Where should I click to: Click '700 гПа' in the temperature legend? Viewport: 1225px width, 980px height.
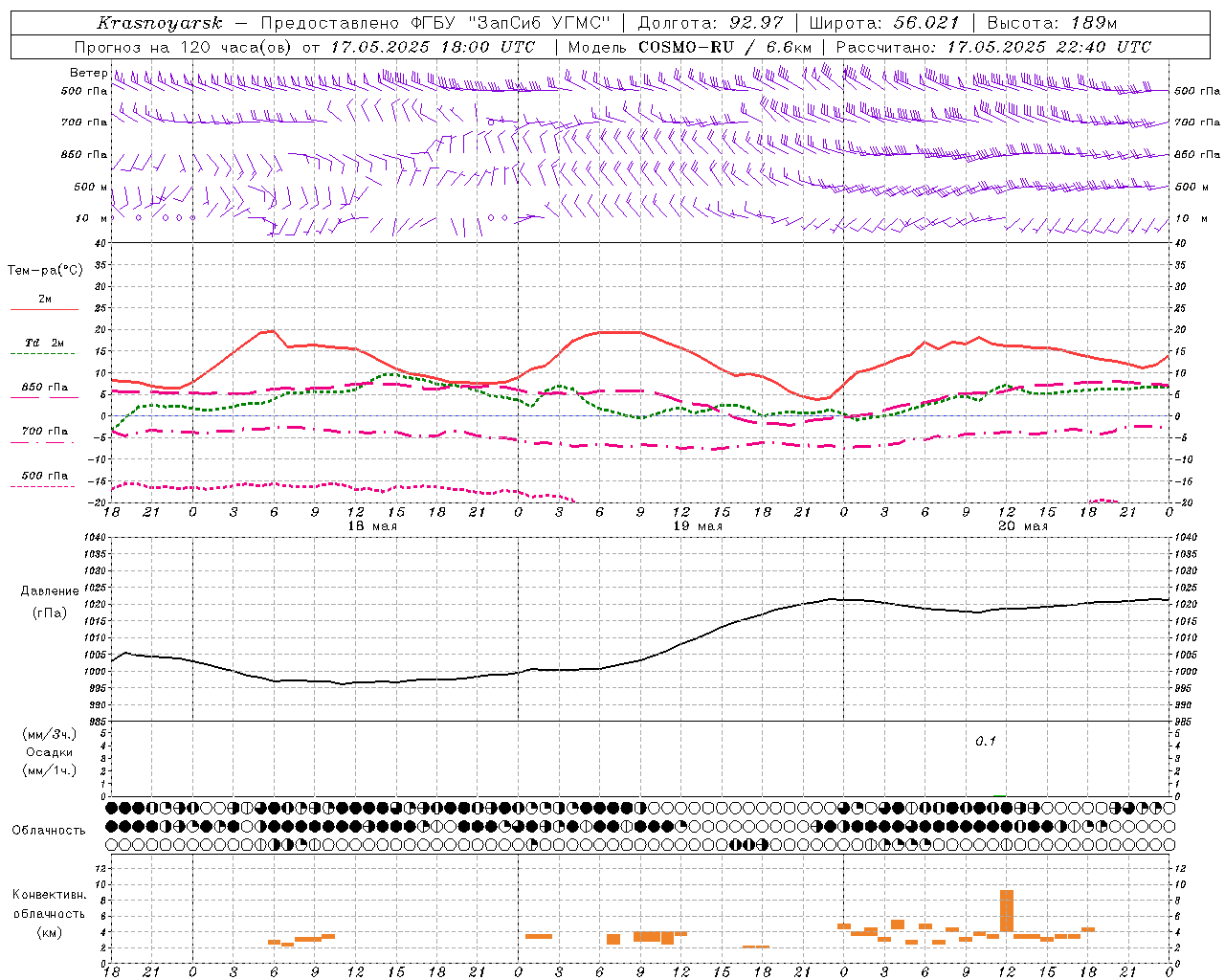45,431
